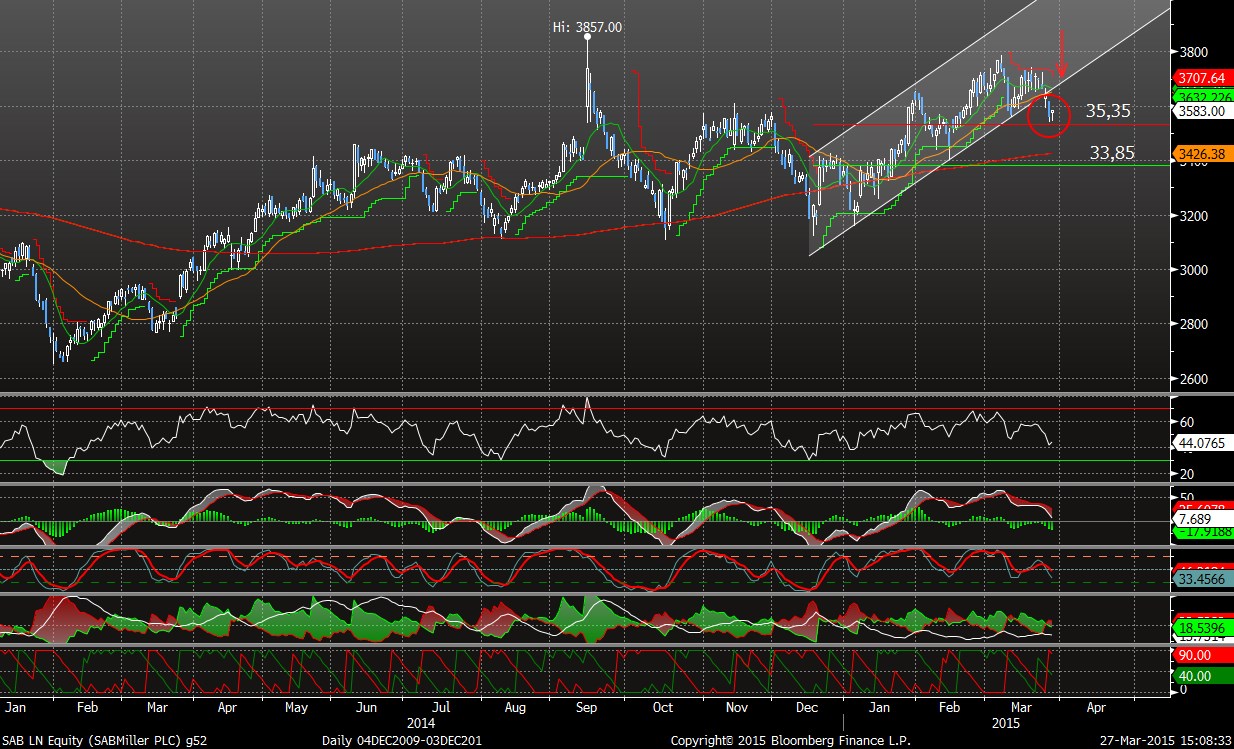Select the 35,35 price level annotation

(1110, 111)
